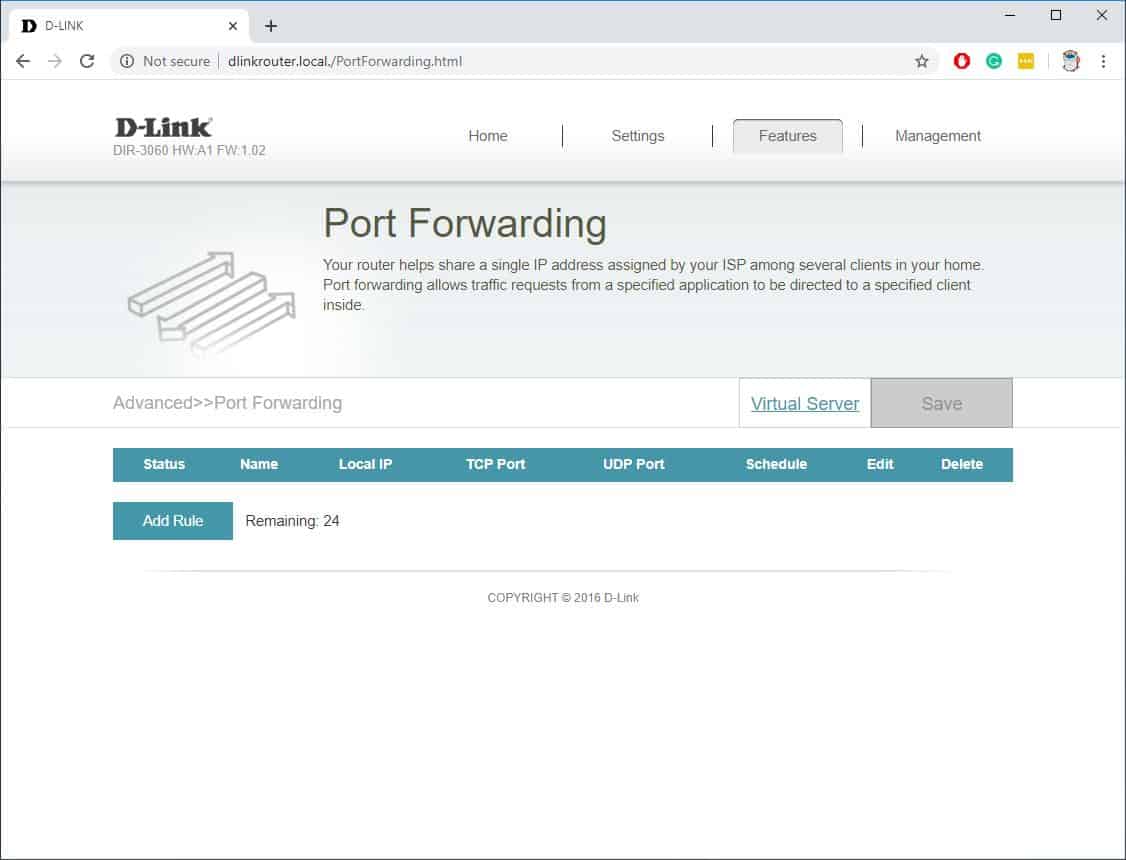Open Chrome's three-dot menu
Viewport: 1126px width, 860px height.
(1103, 61)
